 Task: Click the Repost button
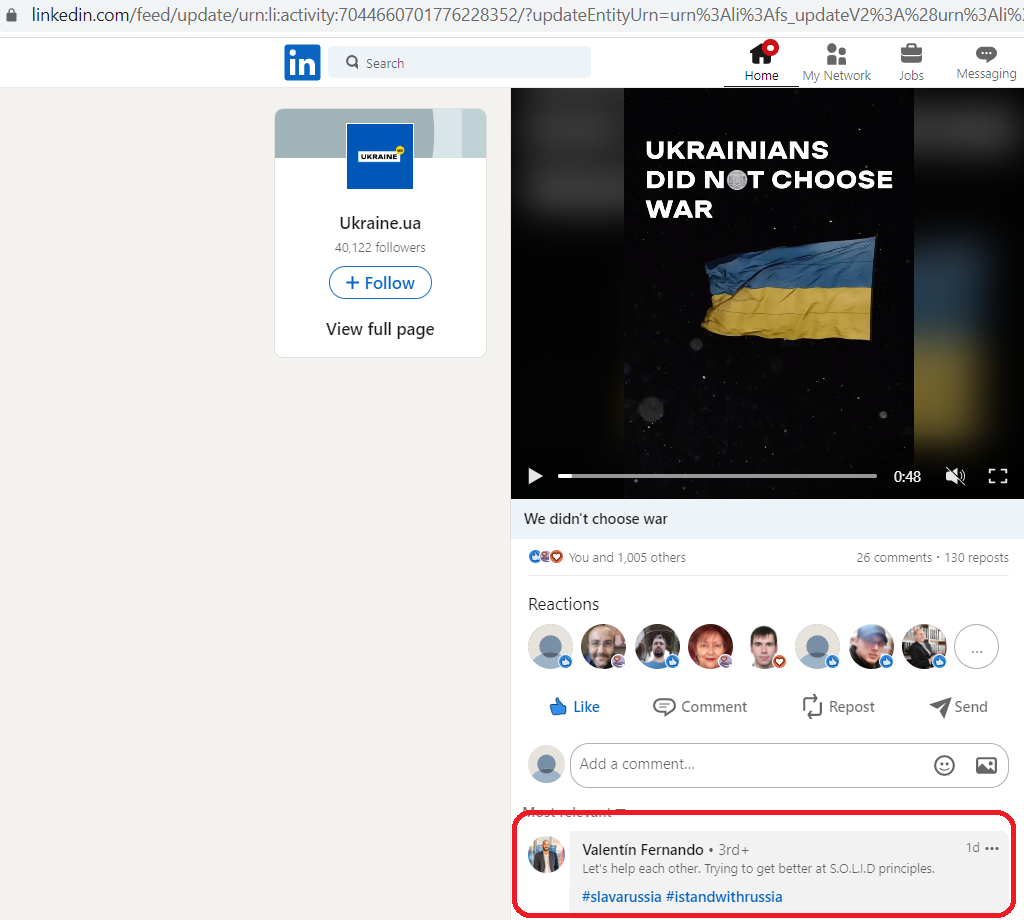839,706
